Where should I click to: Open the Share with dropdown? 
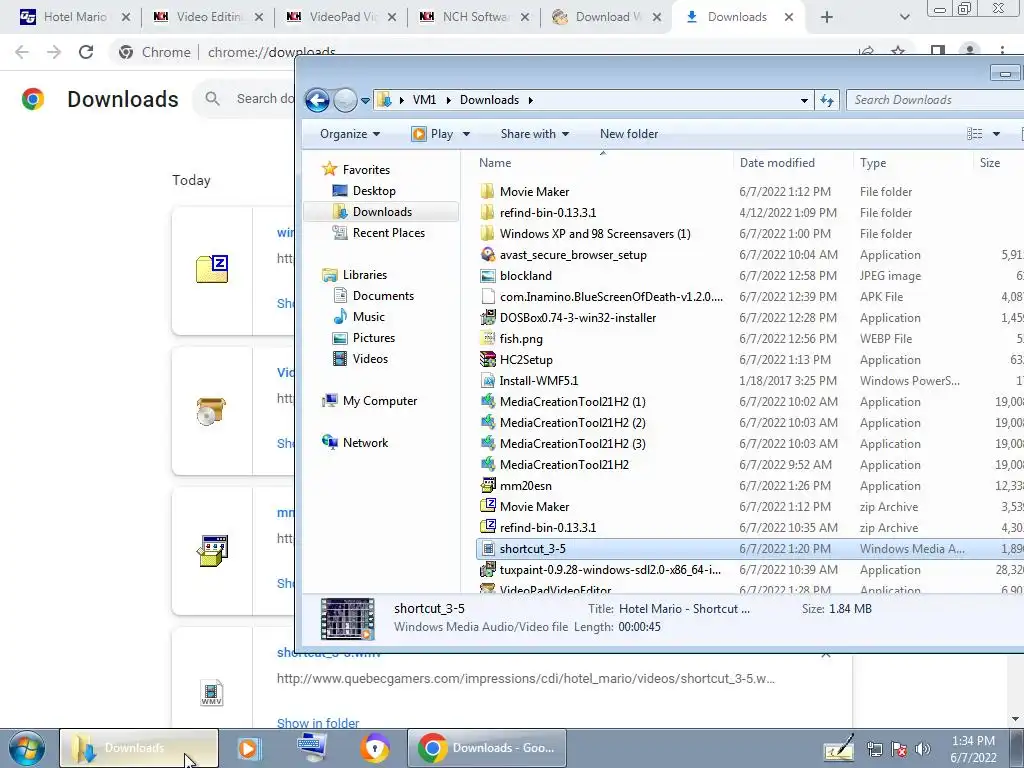(535, 134)
